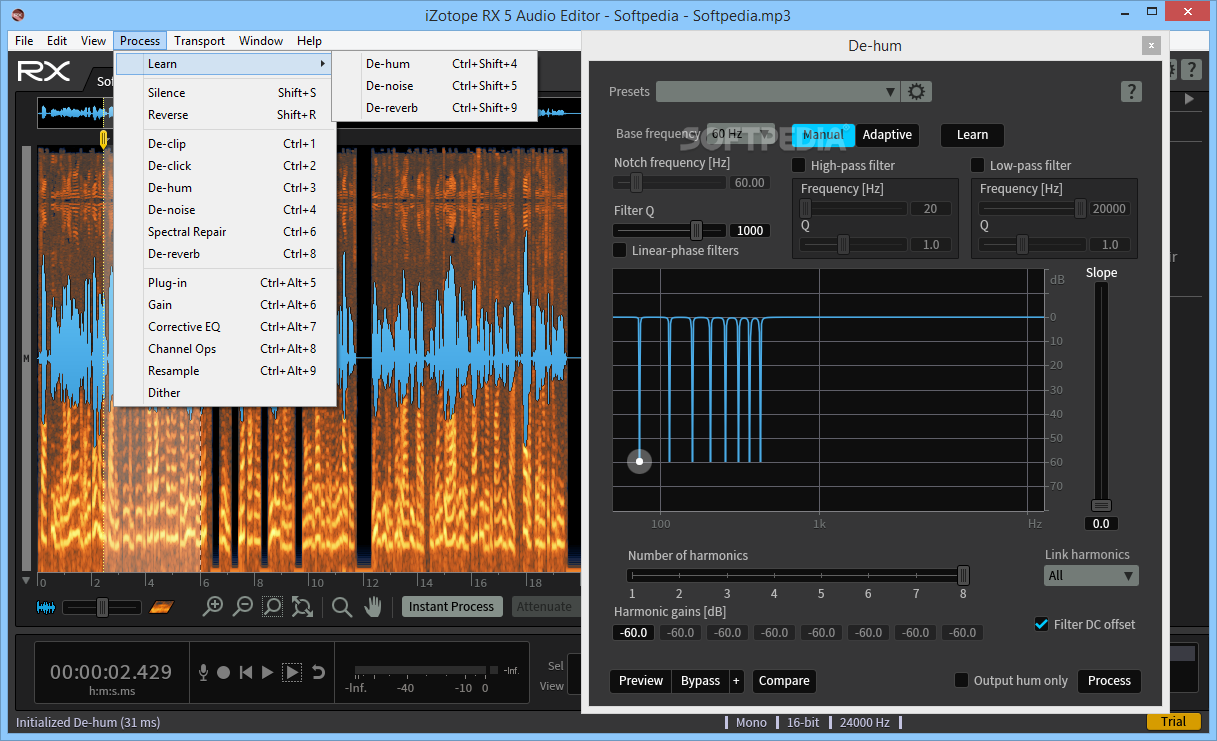Switch to Adaptive mode
Viewport: 1217px width, 741px height.
(887, 135)
